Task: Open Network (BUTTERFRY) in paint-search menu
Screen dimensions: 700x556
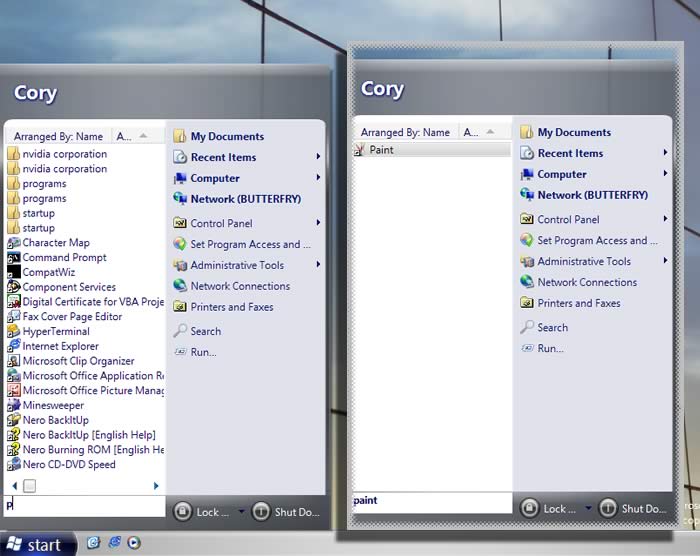Action: tap(584, 195)
